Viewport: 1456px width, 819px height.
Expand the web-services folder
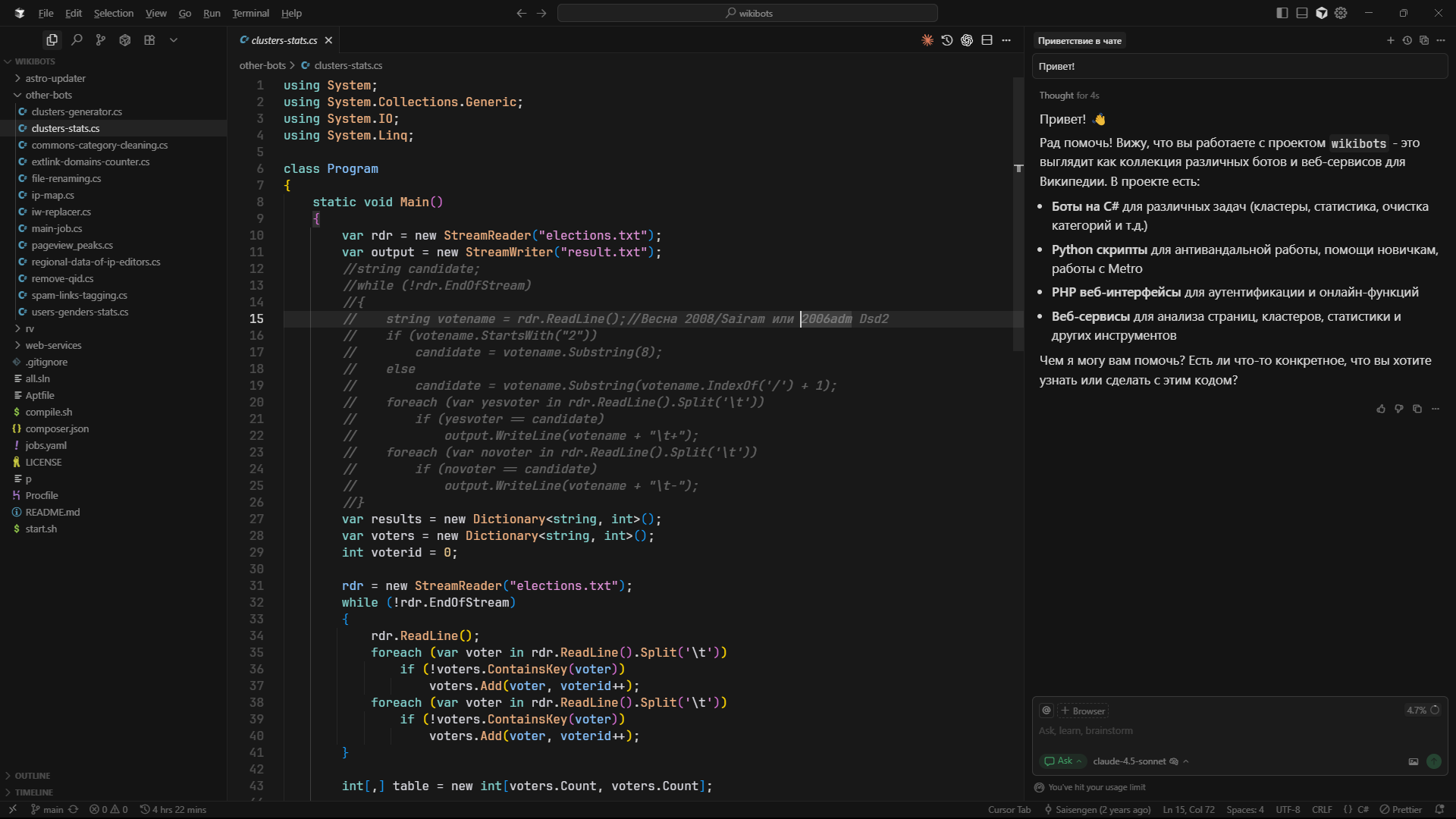(52, 345)
